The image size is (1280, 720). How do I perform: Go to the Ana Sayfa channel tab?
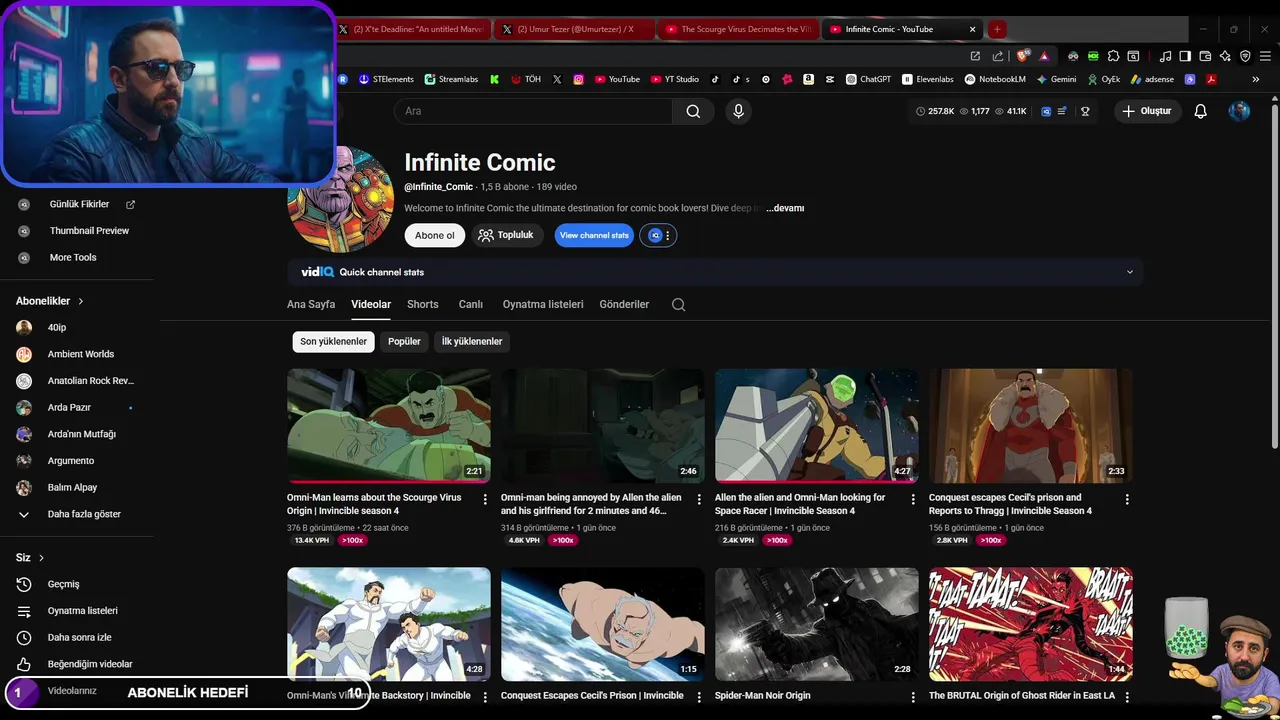pos(311,304)
